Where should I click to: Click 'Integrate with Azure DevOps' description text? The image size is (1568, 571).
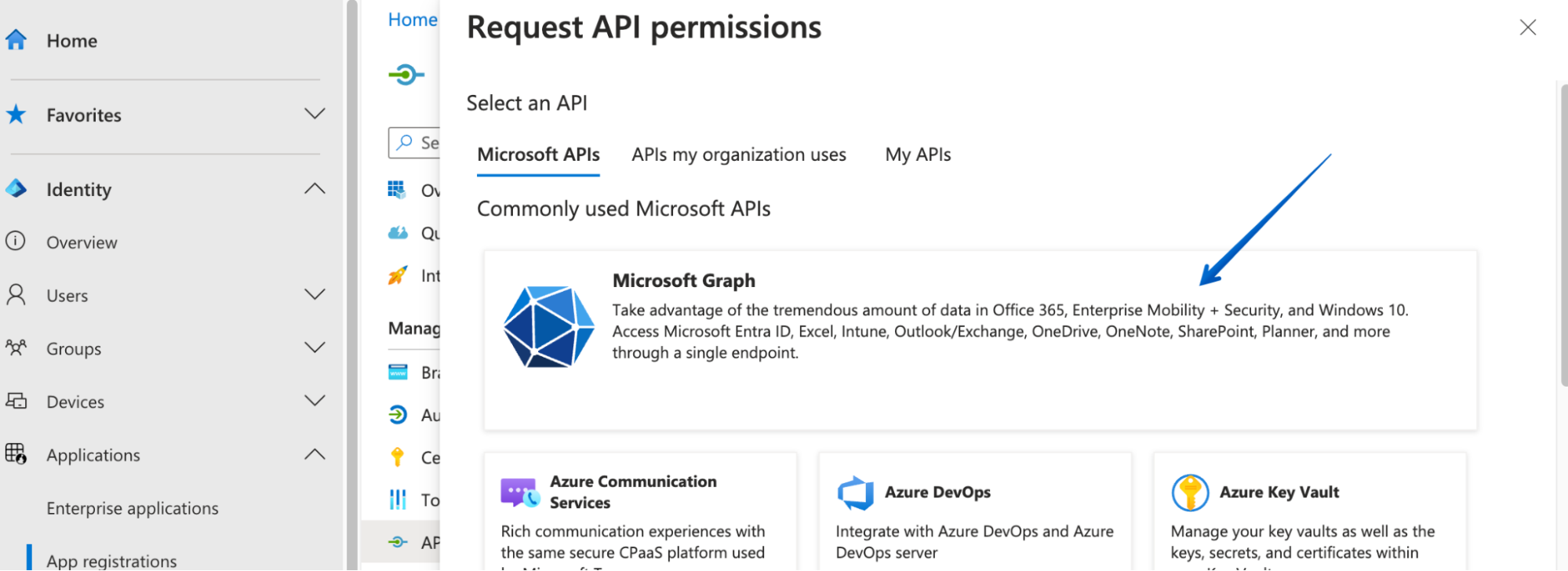[974, 542]
